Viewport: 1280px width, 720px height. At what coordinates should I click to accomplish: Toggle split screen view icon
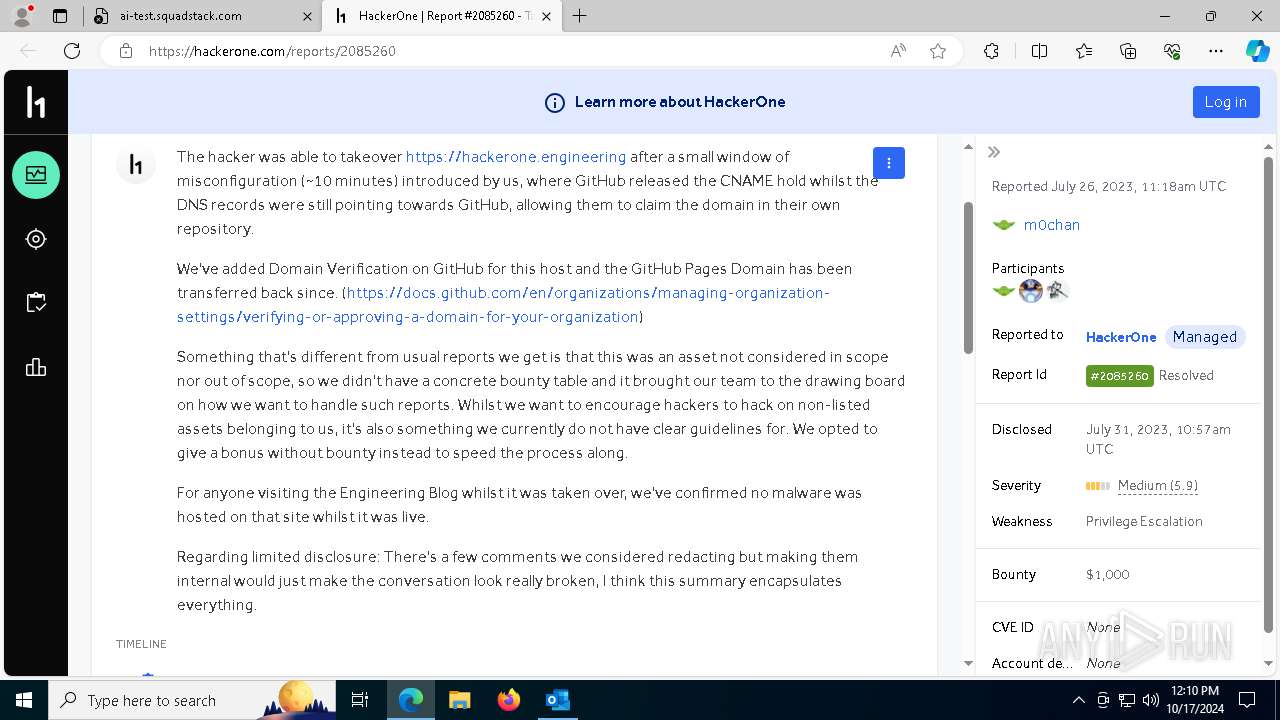pyautogui.click(x=1039, y=51)
